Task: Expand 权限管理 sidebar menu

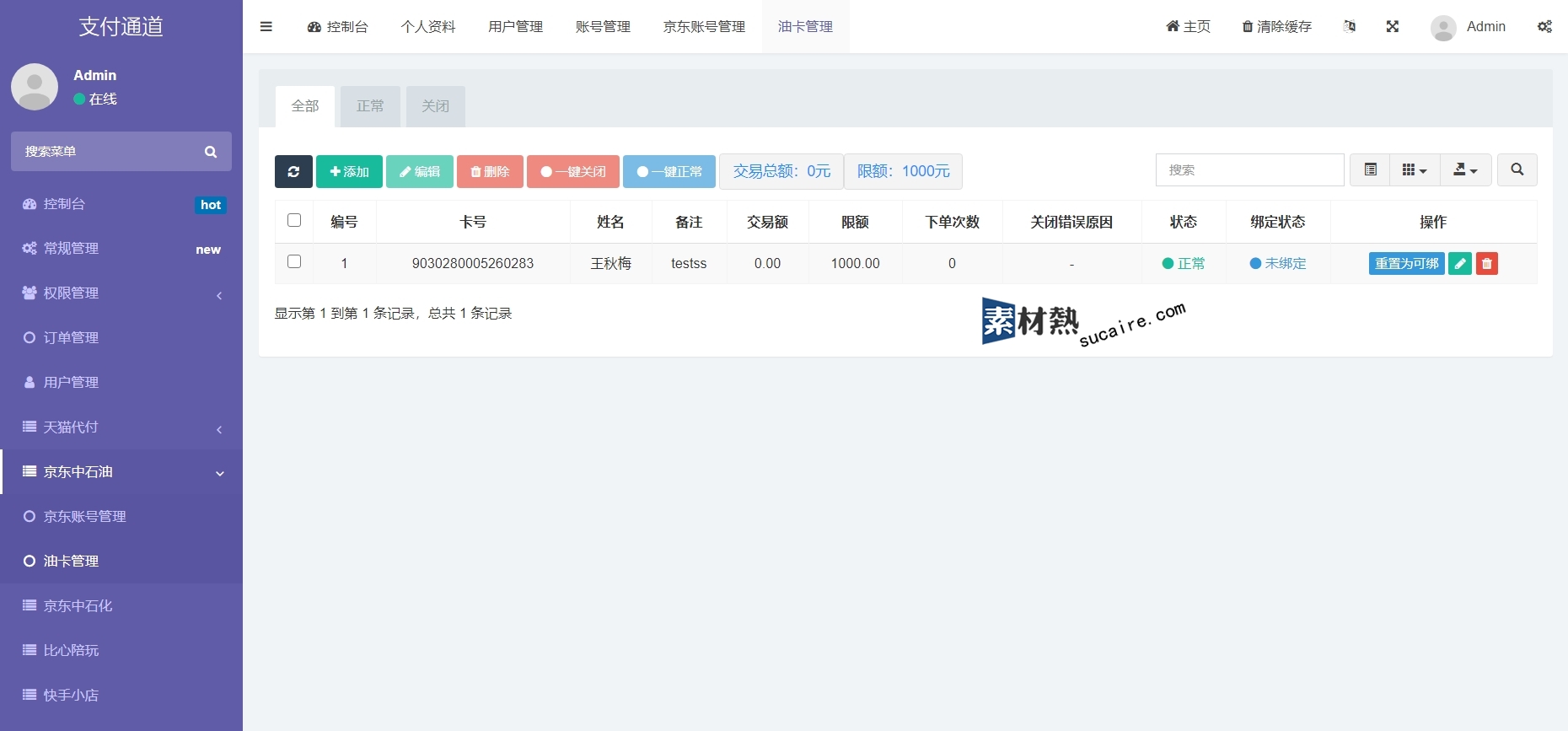Action: click(121, 293)
